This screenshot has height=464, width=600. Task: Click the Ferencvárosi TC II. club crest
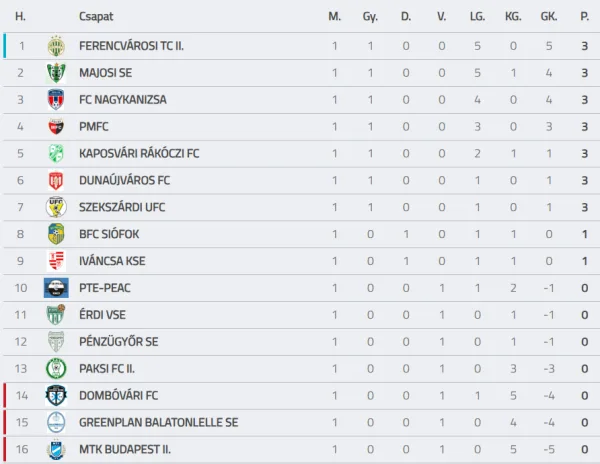[56, 46]
